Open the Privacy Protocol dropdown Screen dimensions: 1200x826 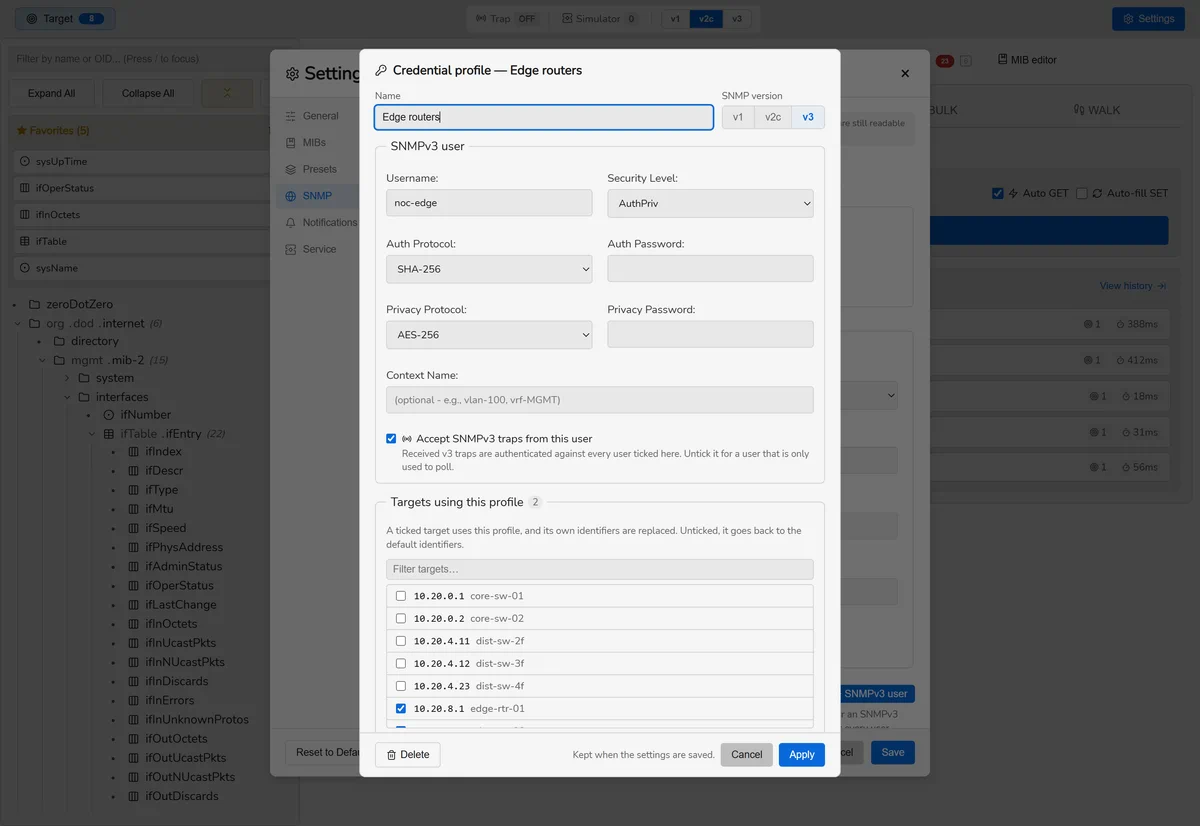click(x=489, y=335)
